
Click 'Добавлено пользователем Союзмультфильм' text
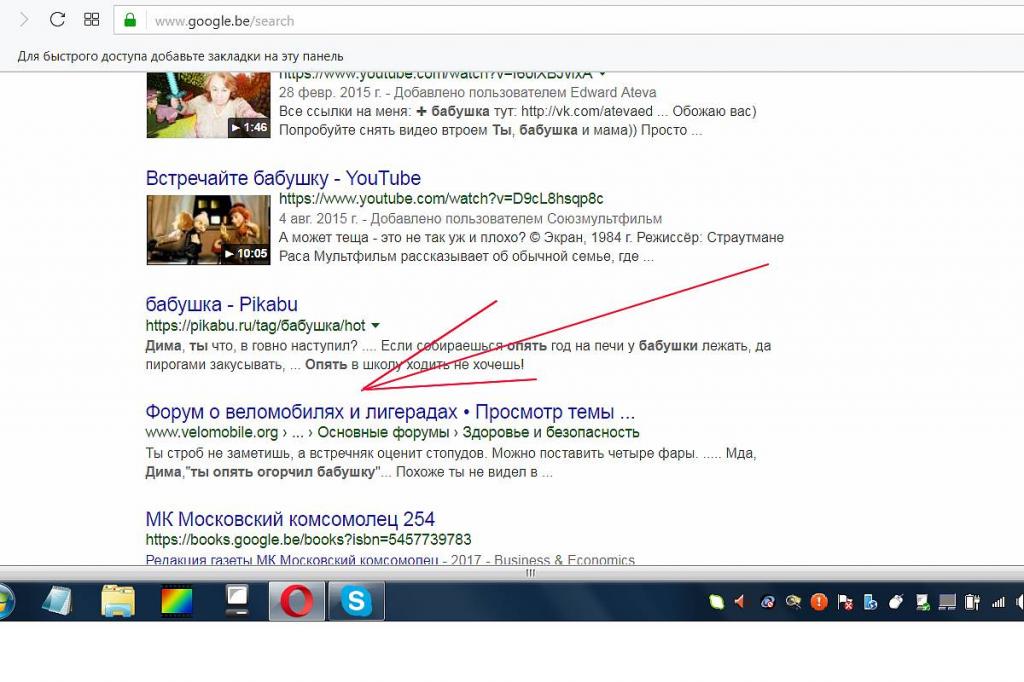click(516, 218)
